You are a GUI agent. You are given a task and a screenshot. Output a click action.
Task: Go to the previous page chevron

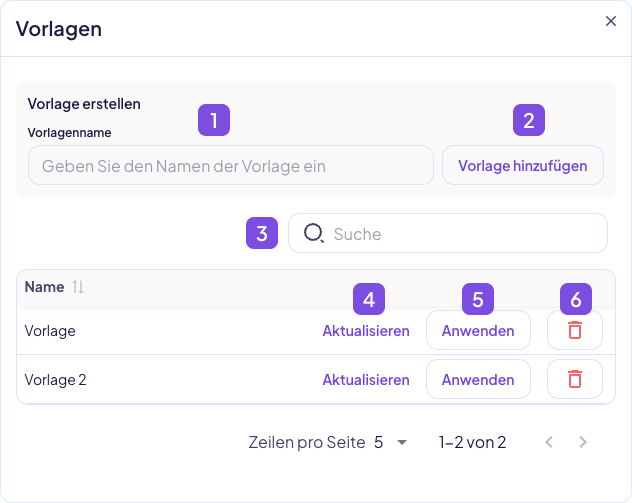(548, 442)
